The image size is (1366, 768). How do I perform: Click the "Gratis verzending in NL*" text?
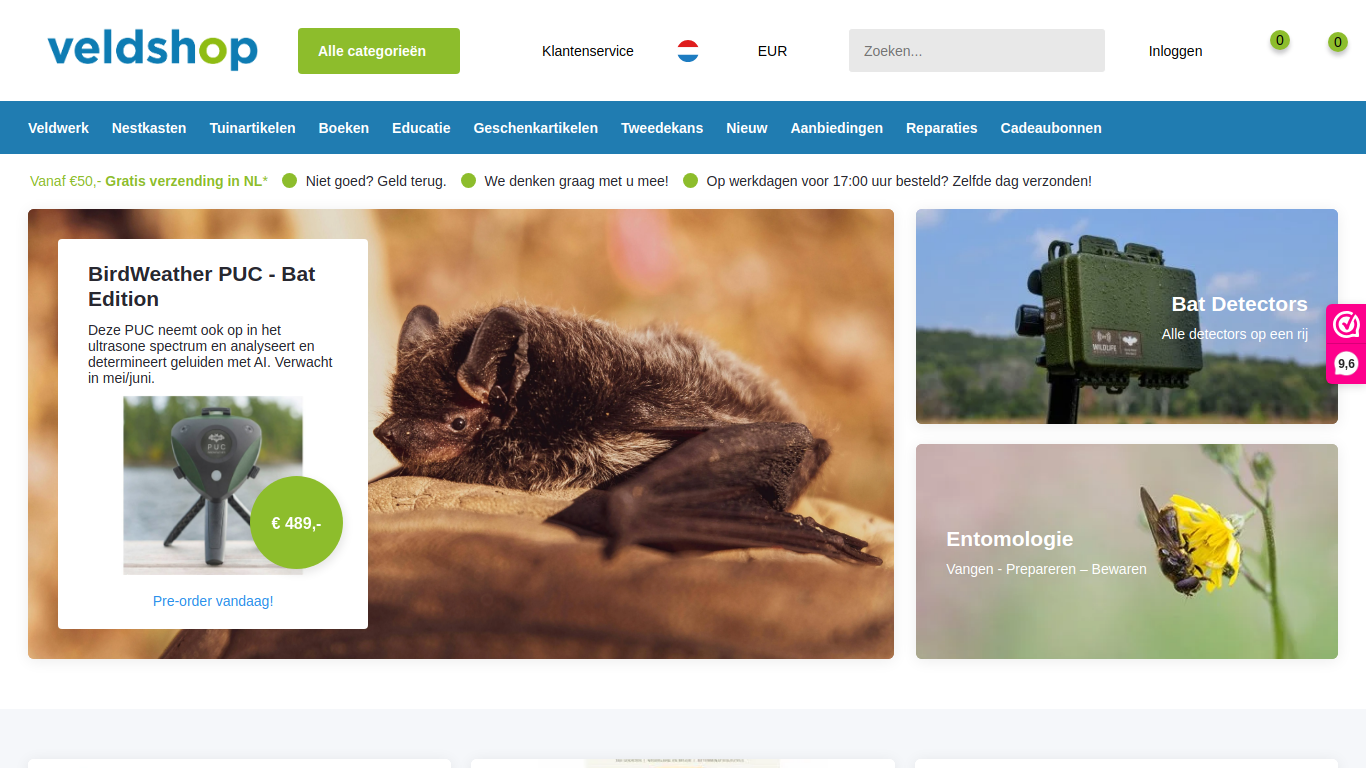pyautogui.click(x=187, y=181)
